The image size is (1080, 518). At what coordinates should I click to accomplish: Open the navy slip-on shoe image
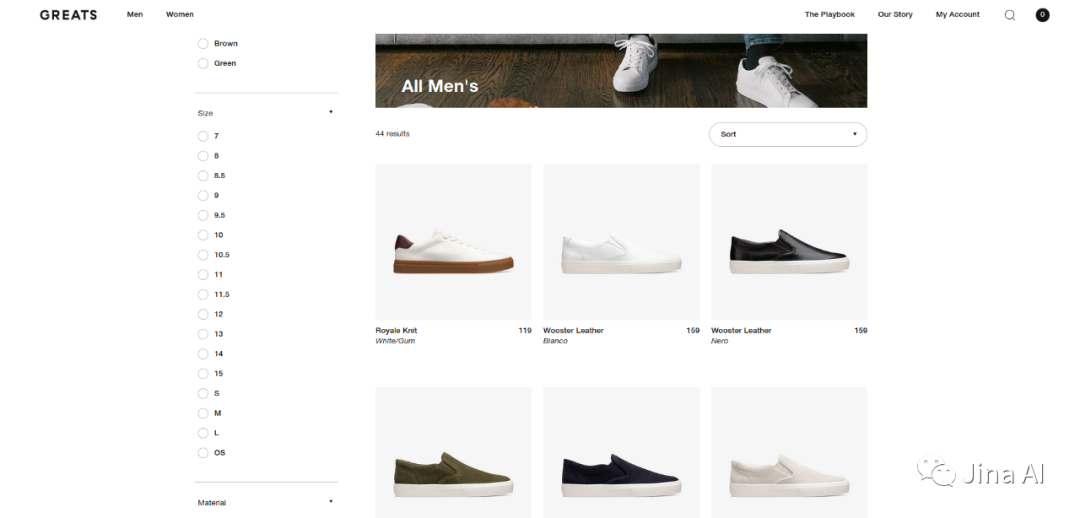coord(621,453)
